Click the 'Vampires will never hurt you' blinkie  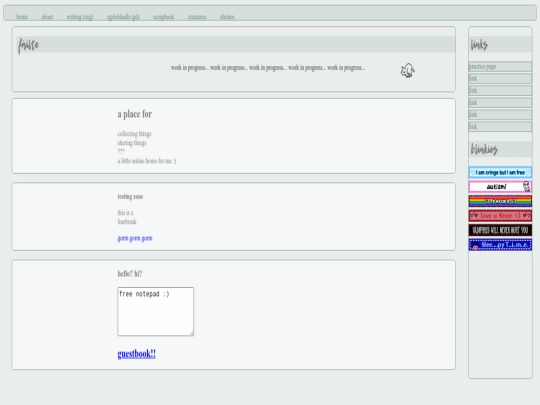pos(500,230)
